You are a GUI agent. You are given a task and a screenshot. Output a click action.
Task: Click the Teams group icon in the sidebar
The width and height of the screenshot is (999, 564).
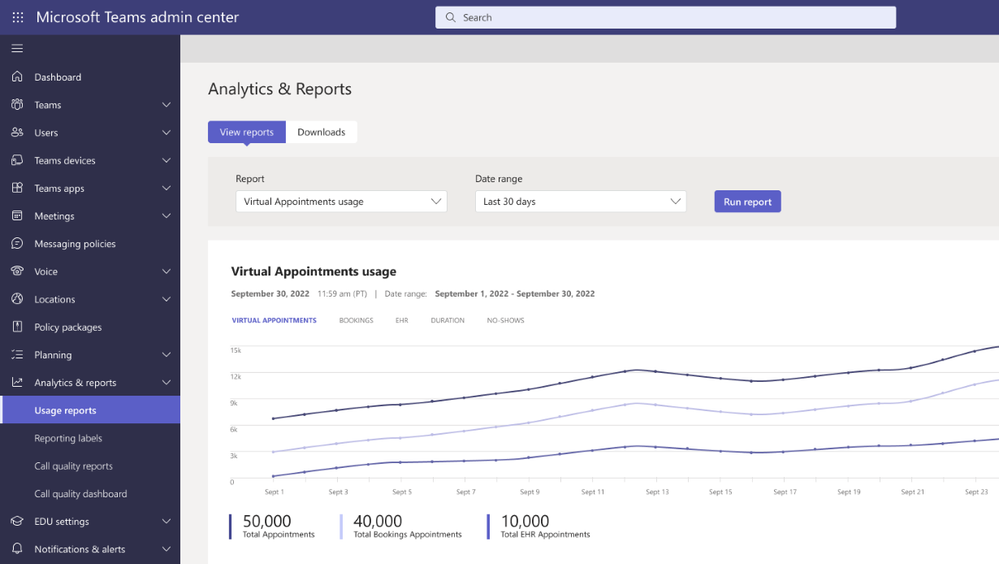click(17, 105)
